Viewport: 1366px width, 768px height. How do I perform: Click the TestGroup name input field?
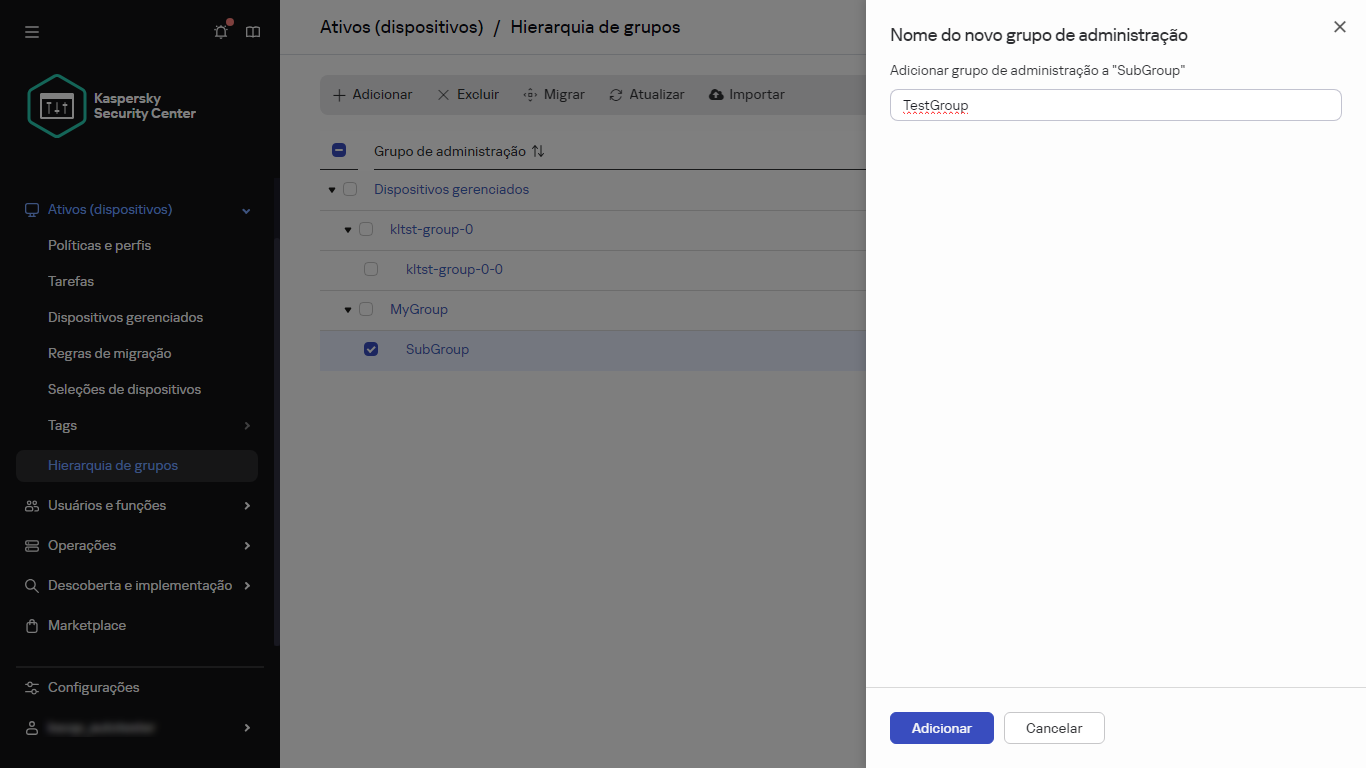pyautogui.click(x=1115, y=105)
